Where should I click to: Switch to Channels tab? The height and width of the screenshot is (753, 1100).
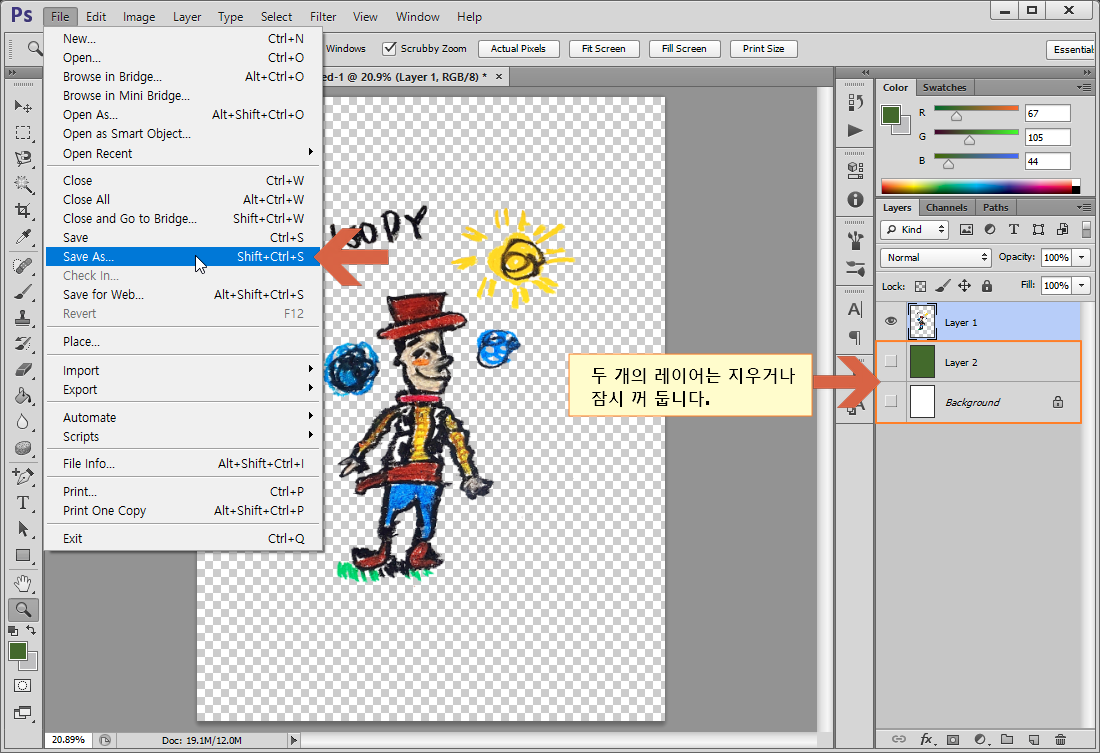point(946,208)
